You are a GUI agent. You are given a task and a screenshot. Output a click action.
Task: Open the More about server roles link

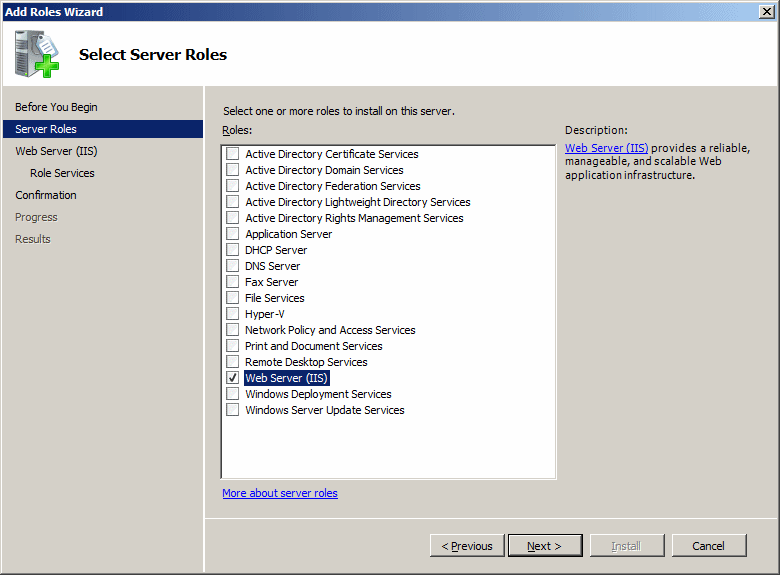tap(280, 493)
